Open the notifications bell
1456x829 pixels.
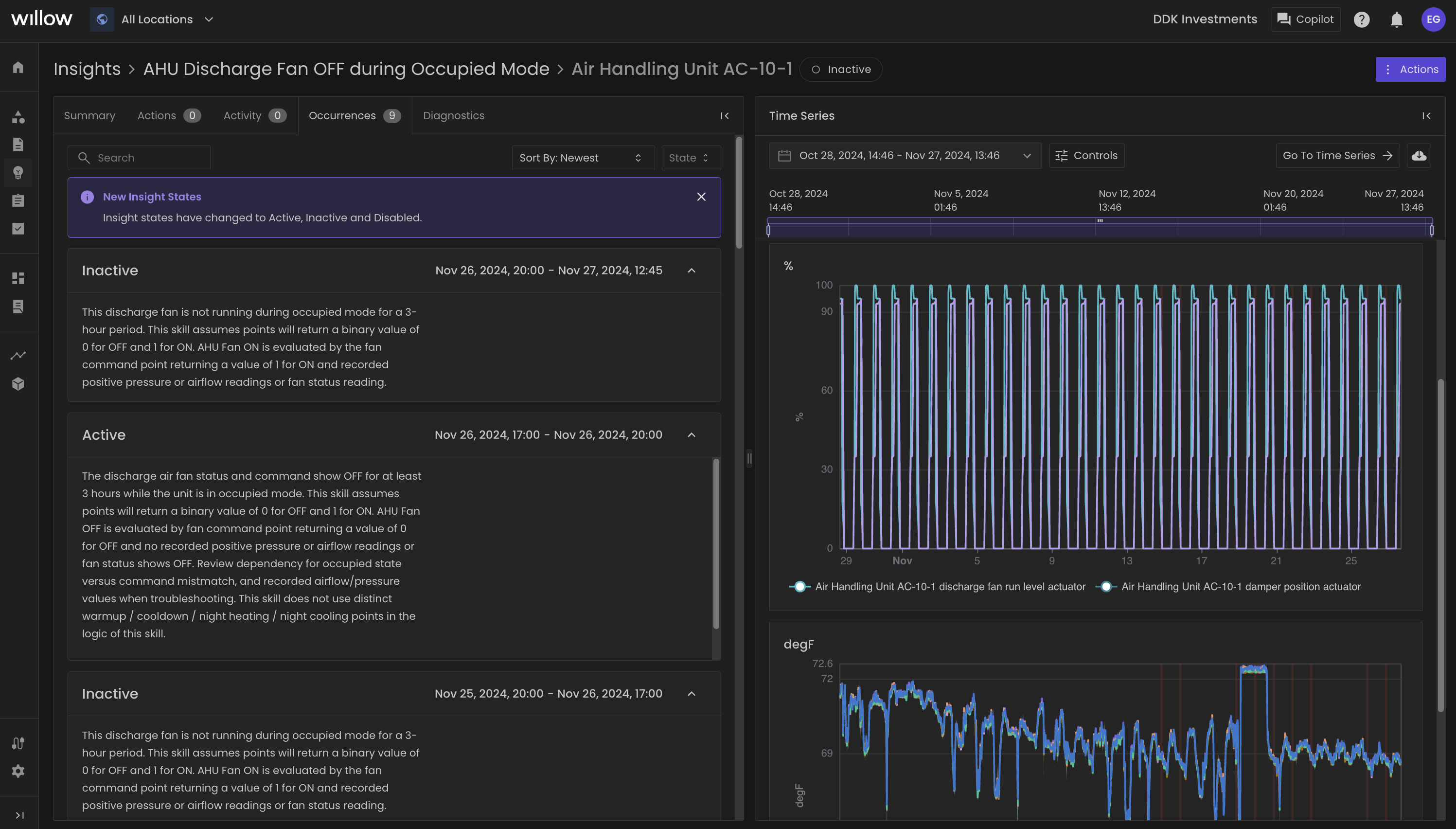(x=1396, y=19)
